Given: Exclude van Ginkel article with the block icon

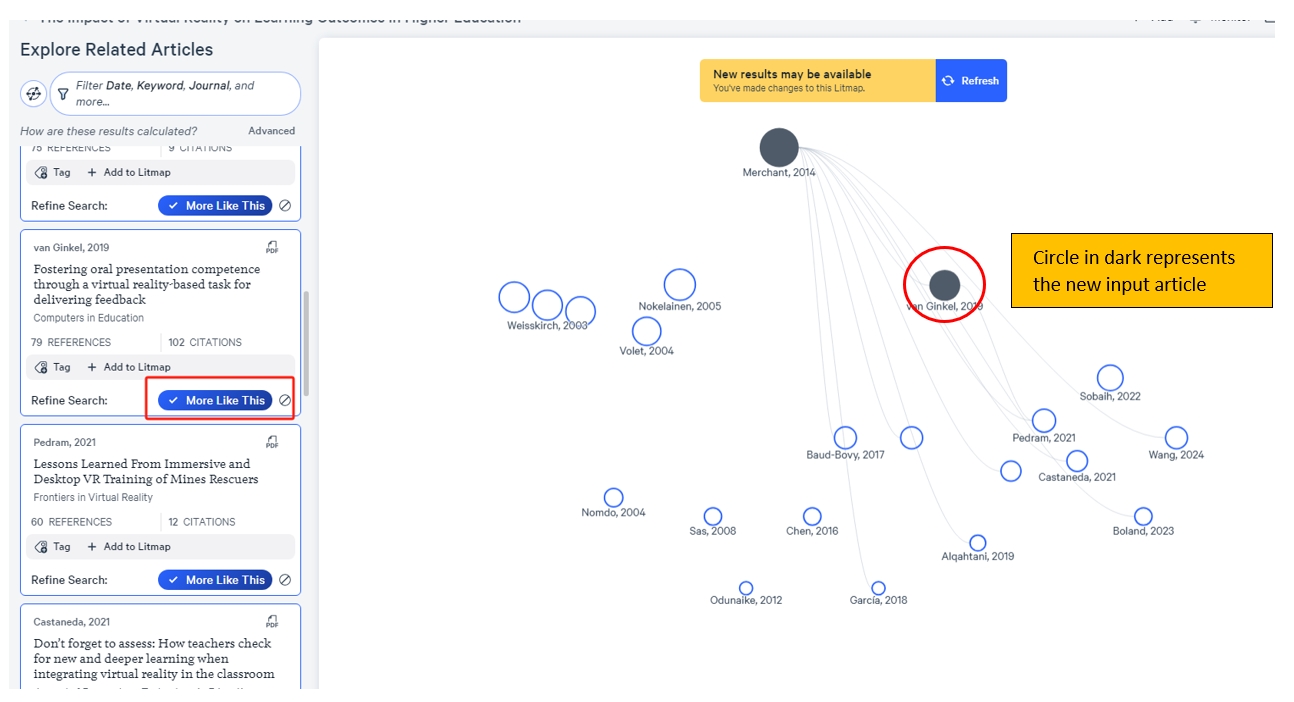Looking at the screenshot, I should [x=285, y=400].
